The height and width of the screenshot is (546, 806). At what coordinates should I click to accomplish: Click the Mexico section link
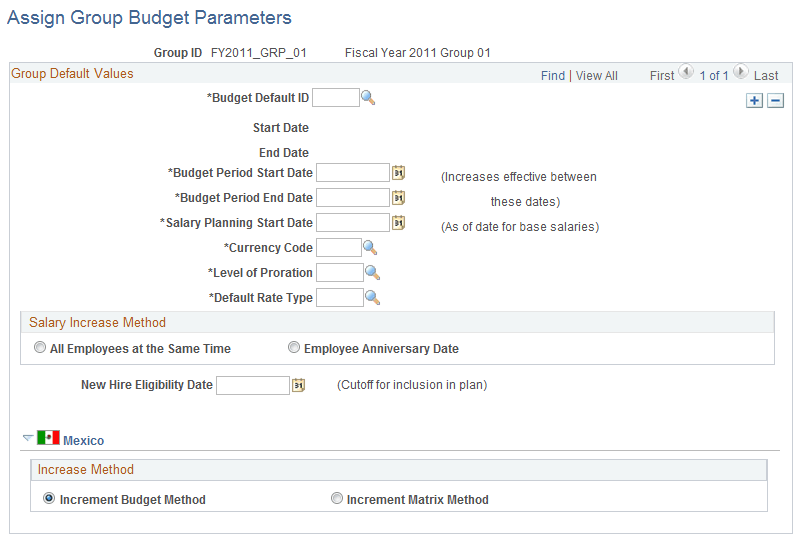click(x=83, y=441)
